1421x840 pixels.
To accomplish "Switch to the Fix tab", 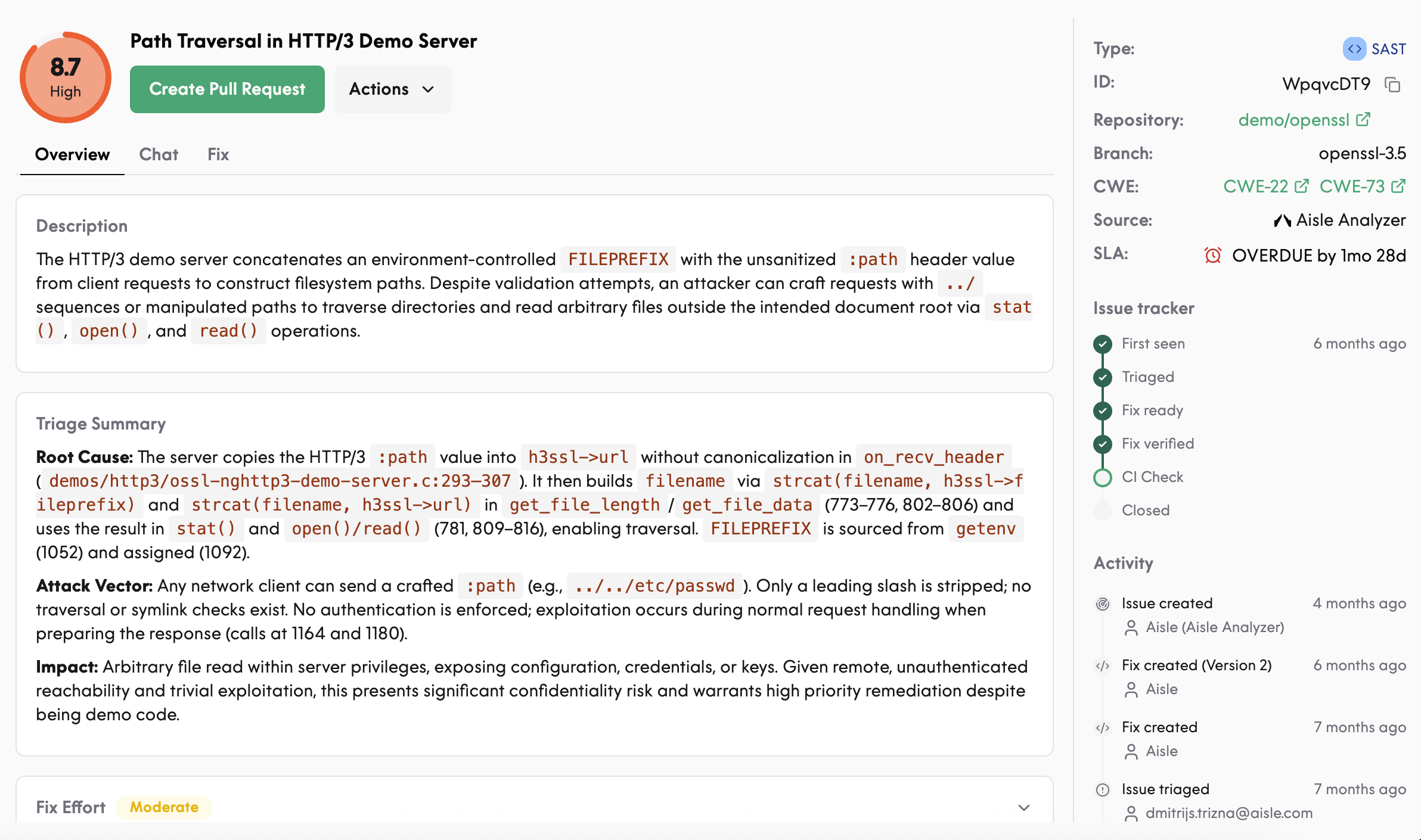I will [218, 154].
